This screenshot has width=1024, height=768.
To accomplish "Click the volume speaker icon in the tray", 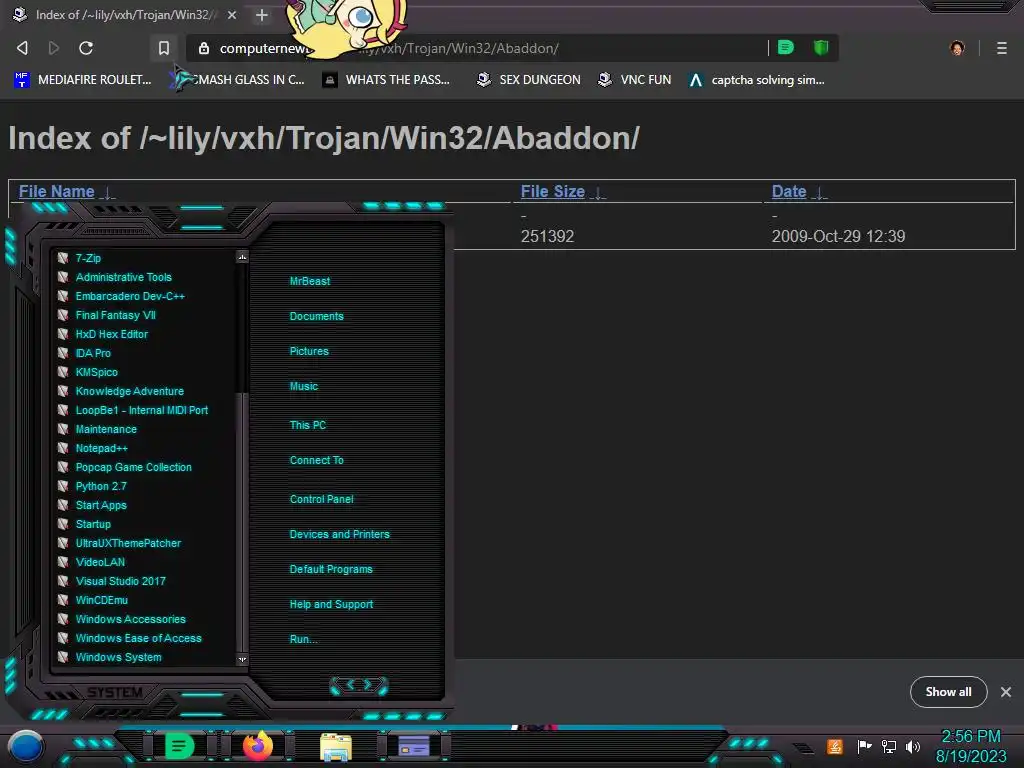I will click(x=913, y=746).
